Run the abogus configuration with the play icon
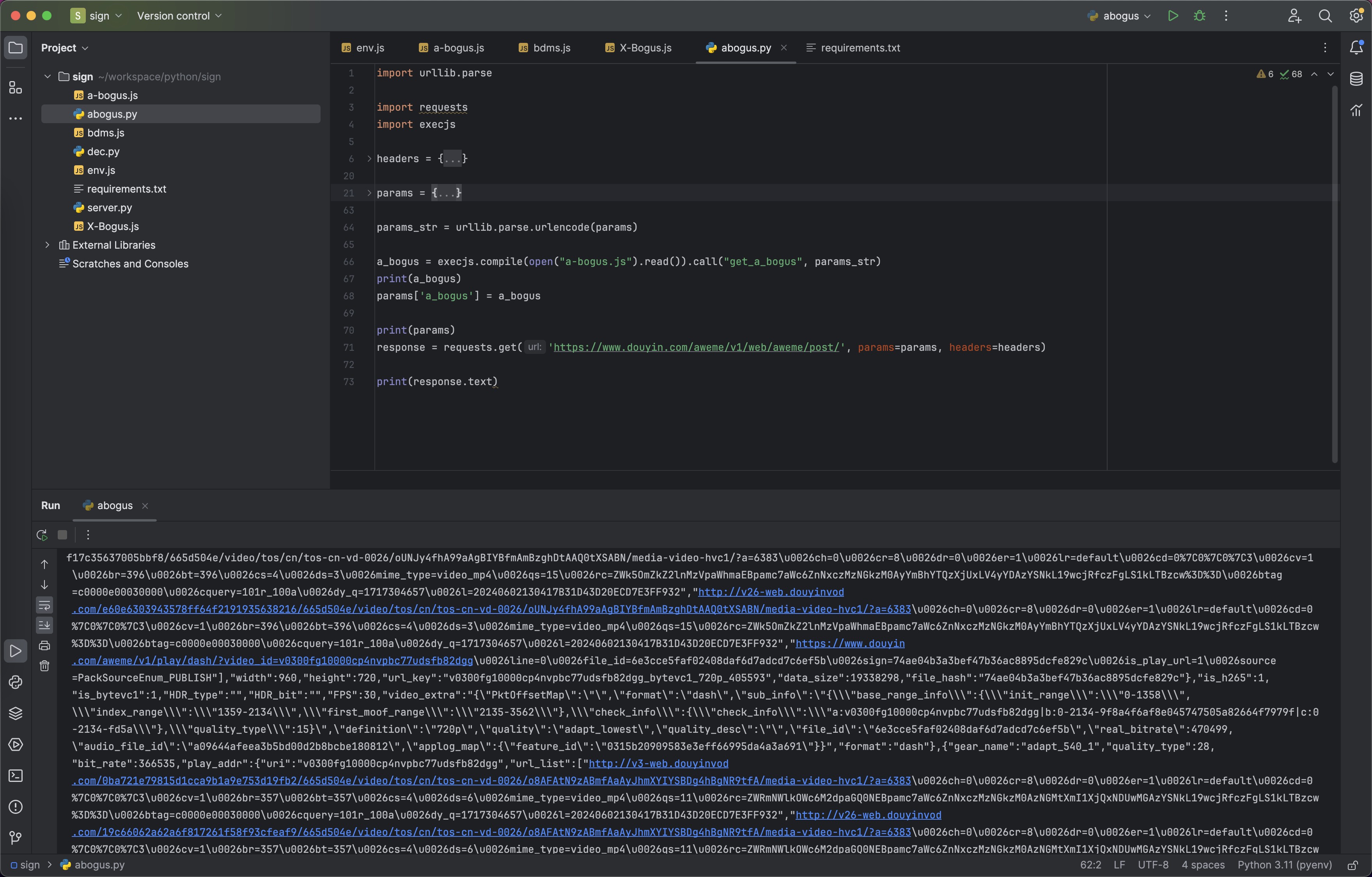Image resolution: width=1372 pixels, height=877 pixels. (x=1173, y=16)
